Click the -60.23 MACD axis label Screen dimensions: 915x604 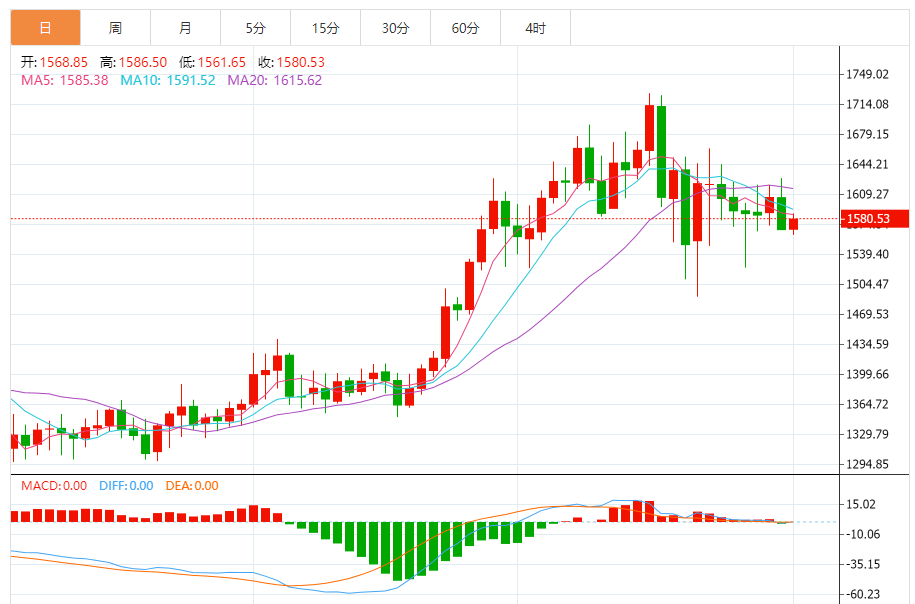[x=864, y=594]
